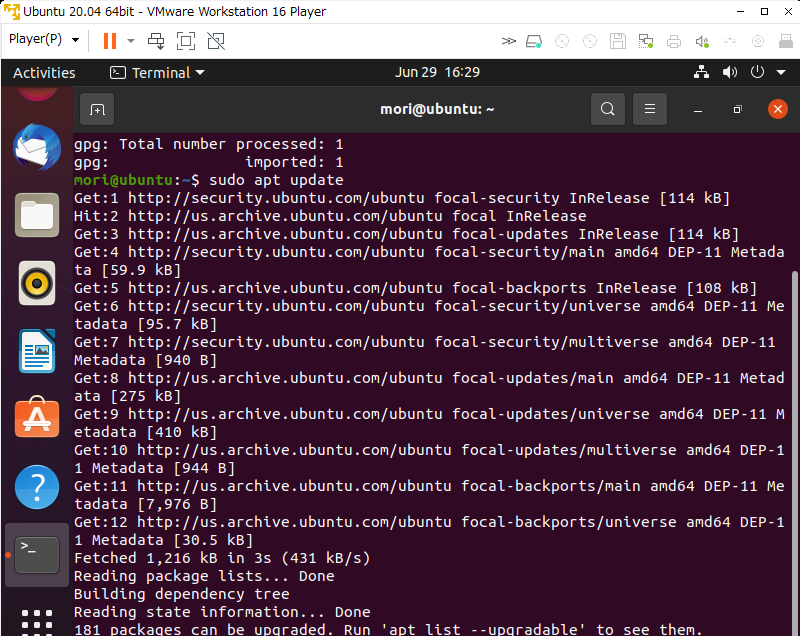
Task: Click the 'Reading state information... Done' line
Action: [x=222, y=612]
